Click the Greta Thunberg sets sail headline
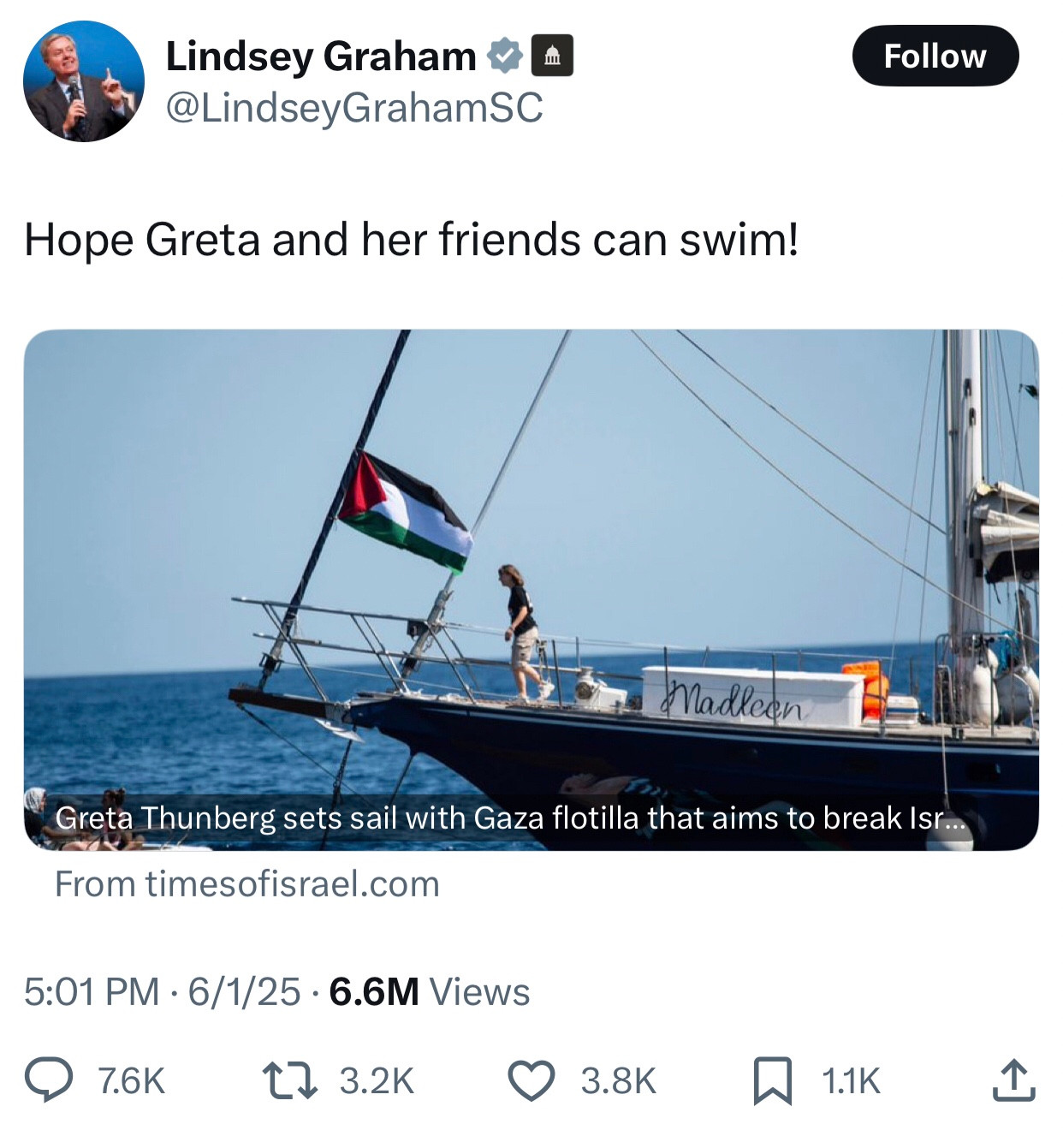The width and height of the screenshot is (1063, 1148). [x=510, y=818]
